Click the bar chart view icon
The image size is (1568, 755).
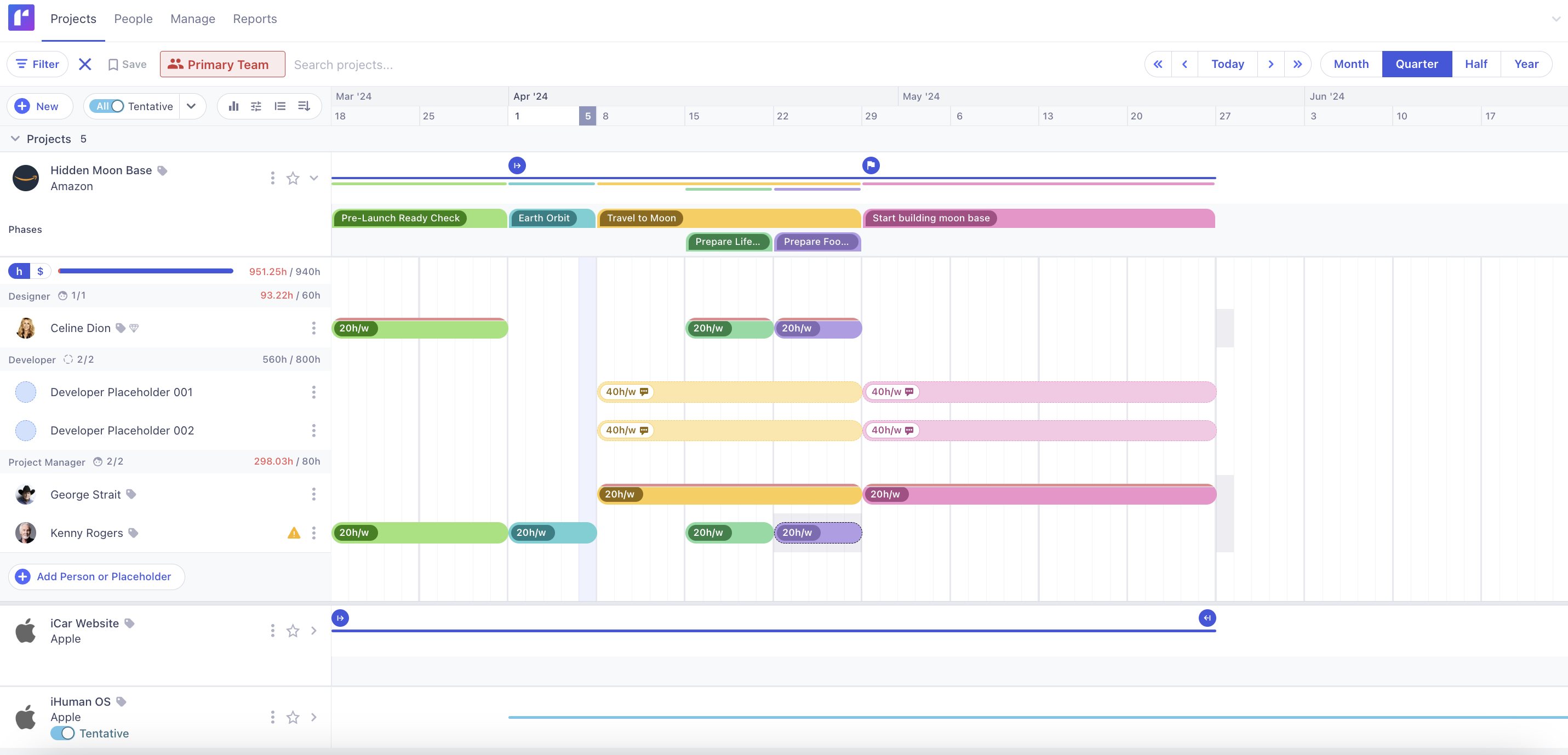click(233, 106)
